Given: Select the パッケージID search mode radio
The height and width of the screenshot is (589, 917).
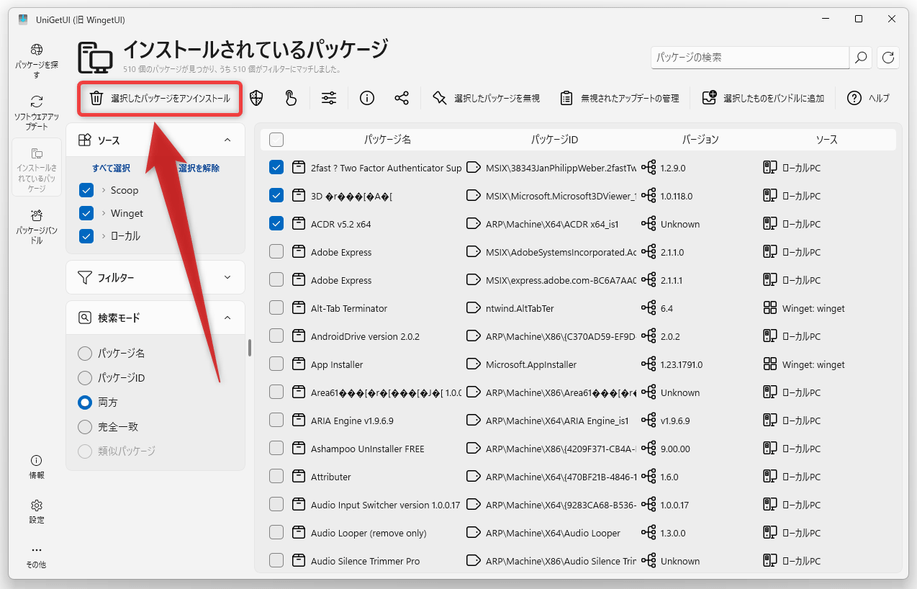Looking at the screenshot, I should tap(85, 378).
